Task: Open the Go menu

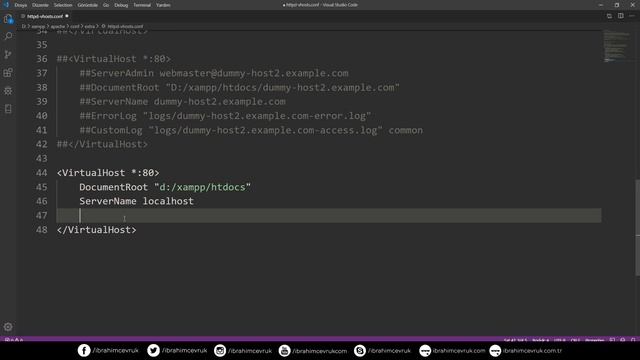Action: coord(106,5)
